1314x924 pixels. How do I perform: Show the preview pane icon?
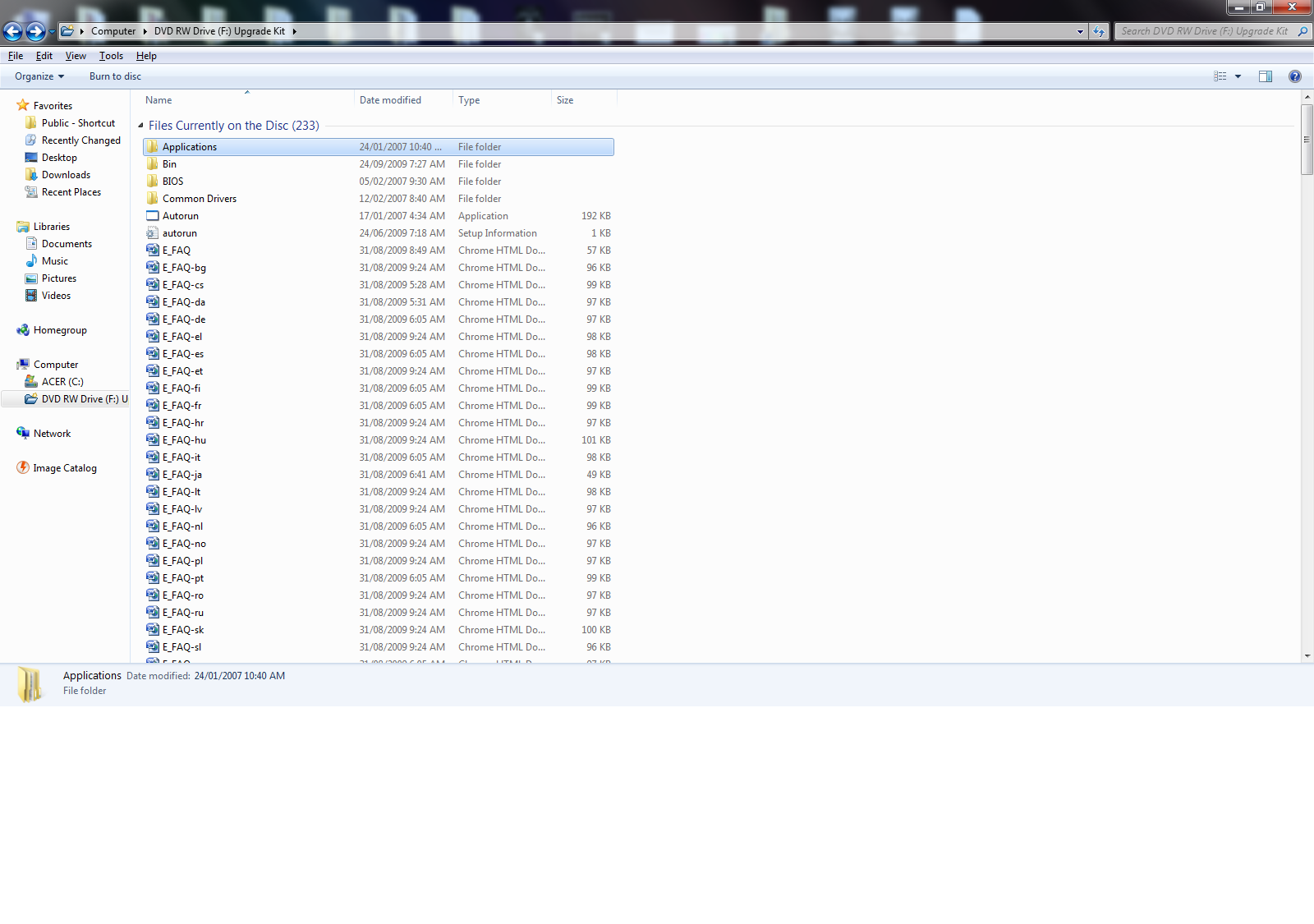[1266, 76]
